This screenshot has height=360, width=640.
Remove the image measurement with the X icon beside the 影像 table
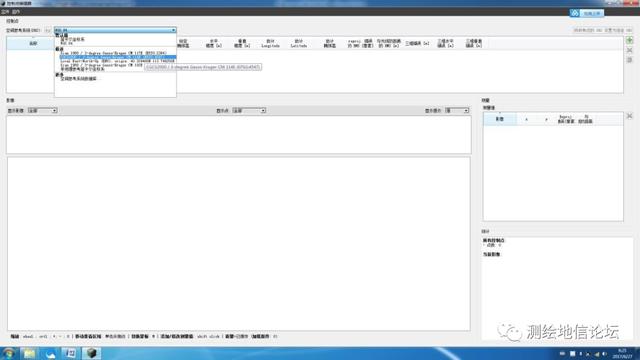click(629, 116)
